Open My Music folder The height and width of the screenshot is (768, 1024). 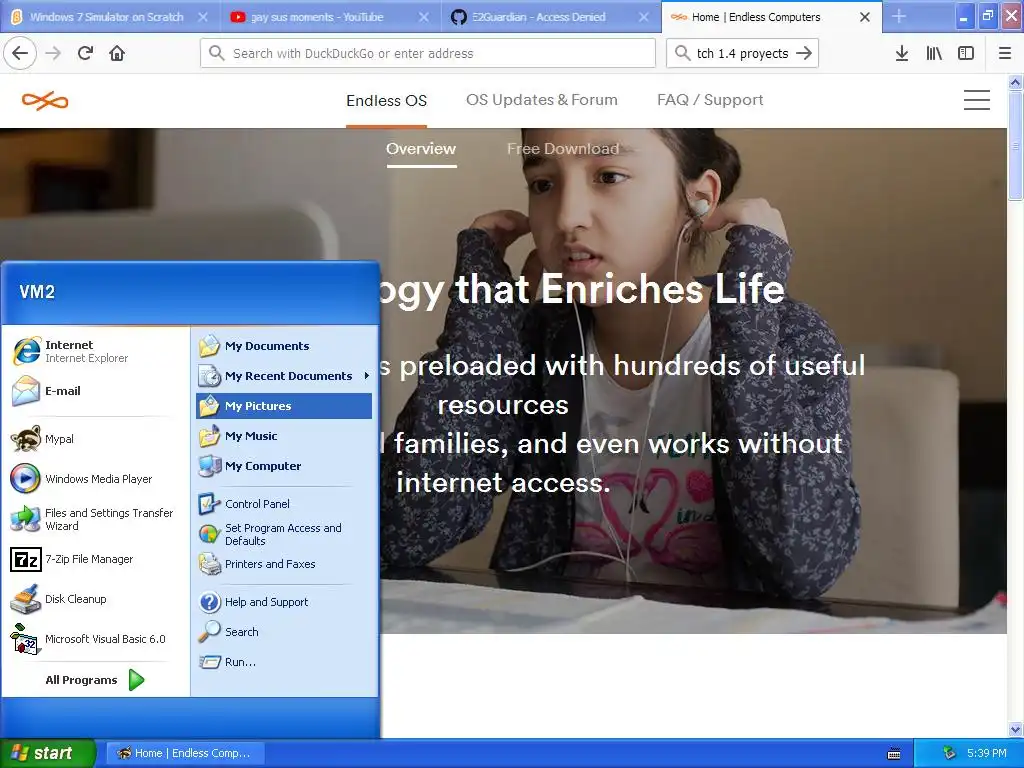click(284, 436)
